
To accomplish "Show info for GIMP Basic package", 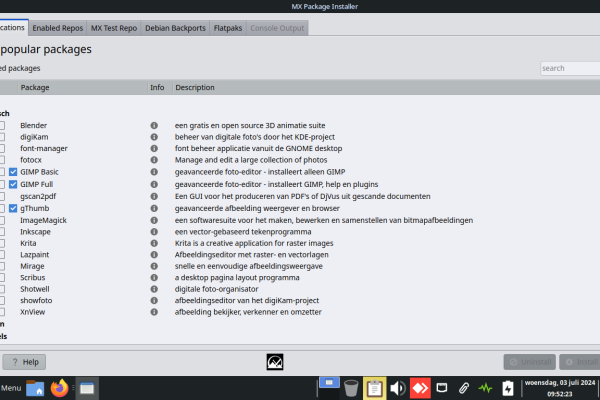I will (x=154, y=172).
